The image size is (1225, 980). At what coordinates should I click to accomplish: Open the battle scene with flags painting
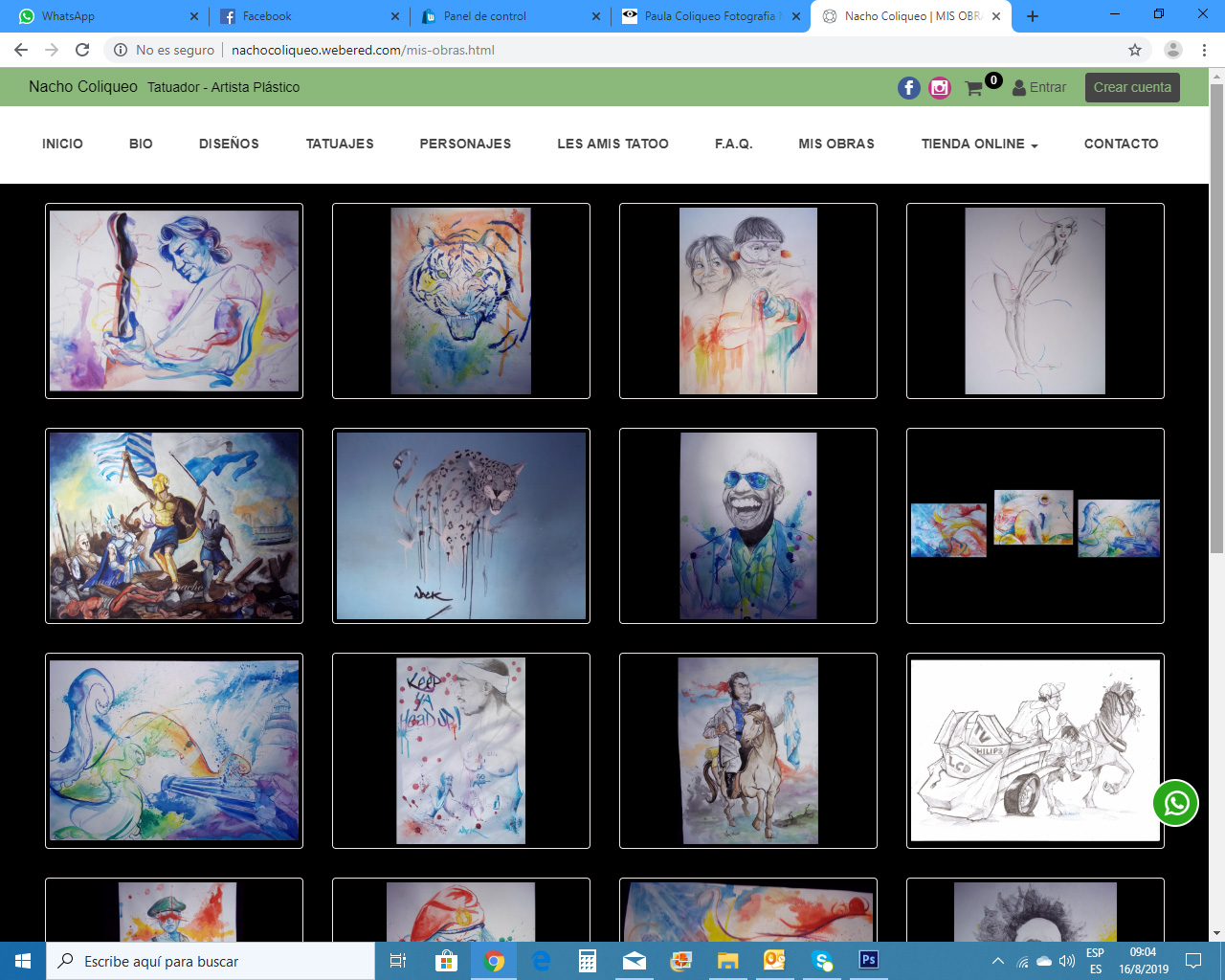174,525
